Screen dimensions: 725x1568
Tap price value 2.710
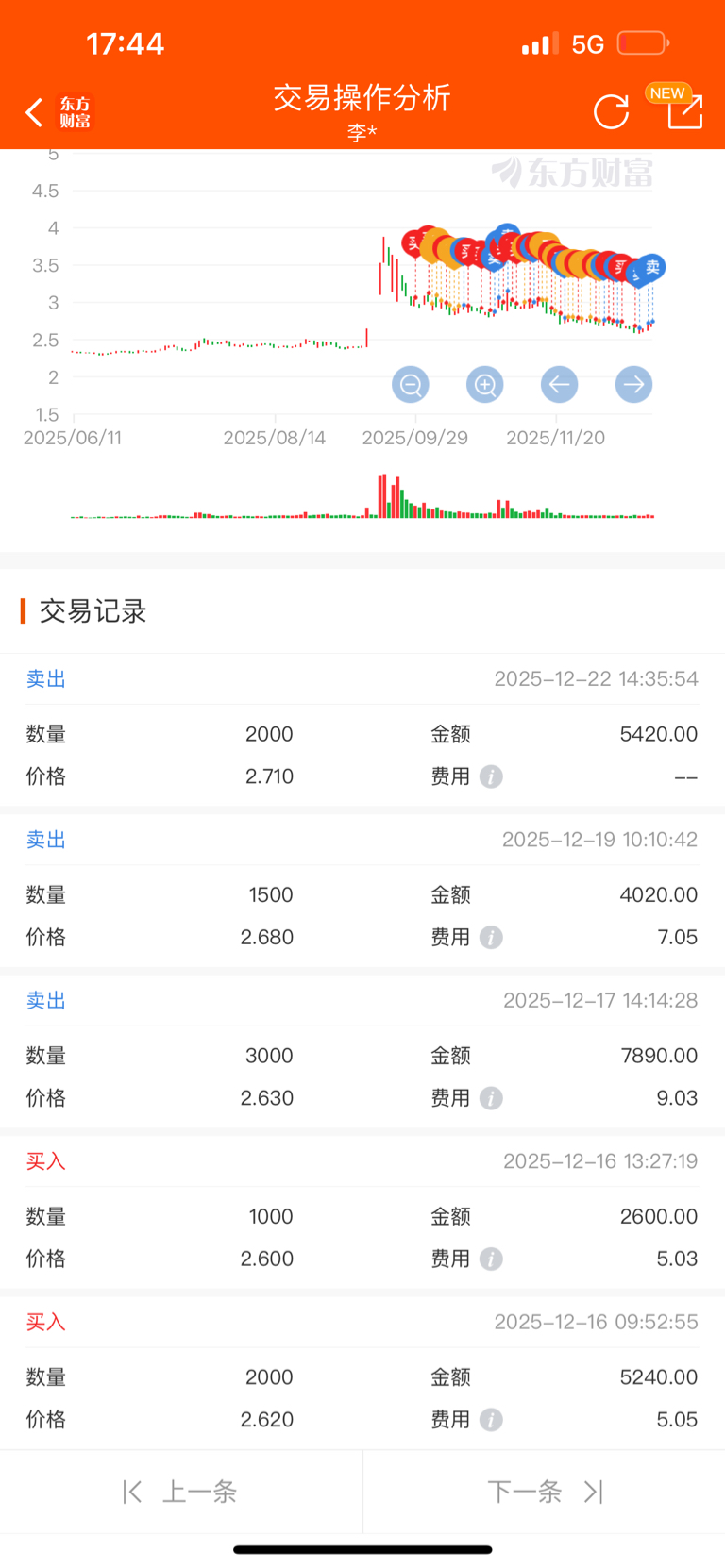[269, 776]
